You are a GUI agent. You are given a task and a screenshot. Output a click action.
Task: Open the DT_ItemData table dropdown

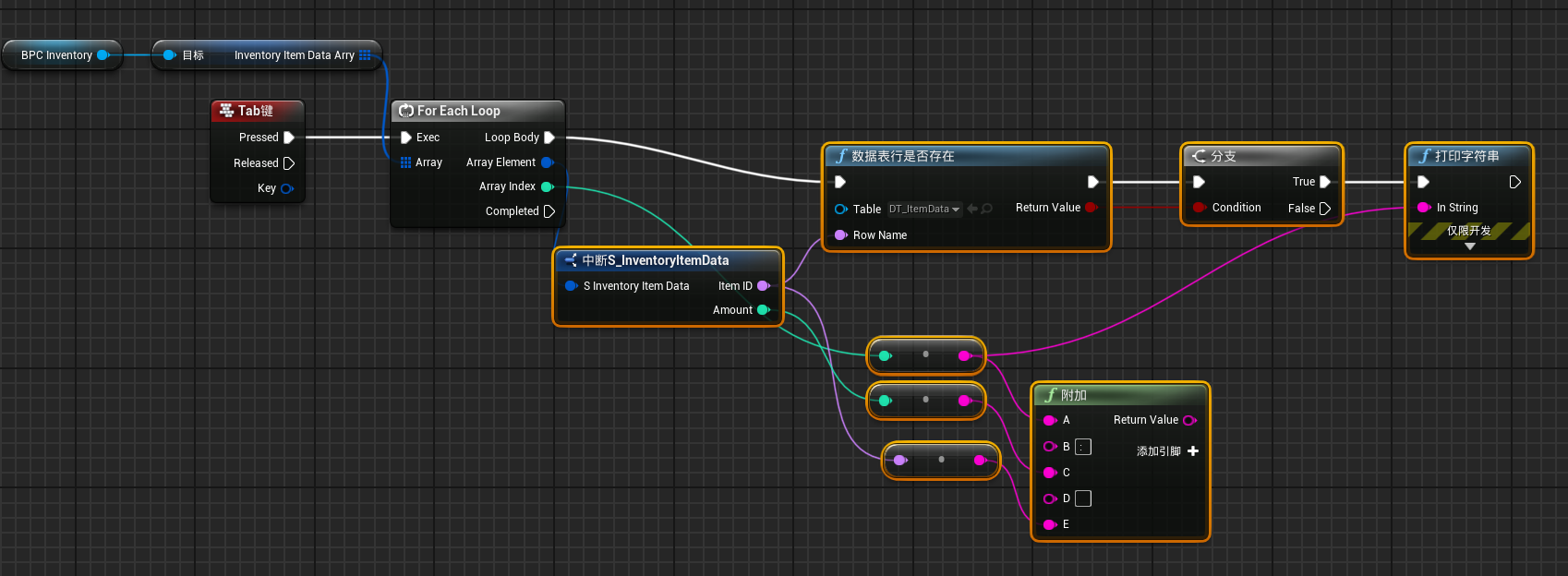(x=923, y=210)
